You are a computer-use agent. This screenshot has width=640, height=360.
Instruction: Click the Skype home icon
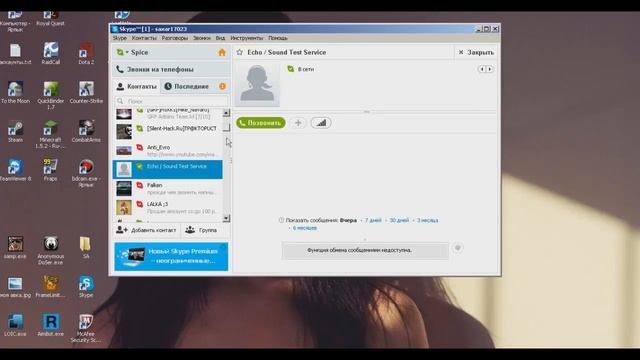(x=222, y=52)
